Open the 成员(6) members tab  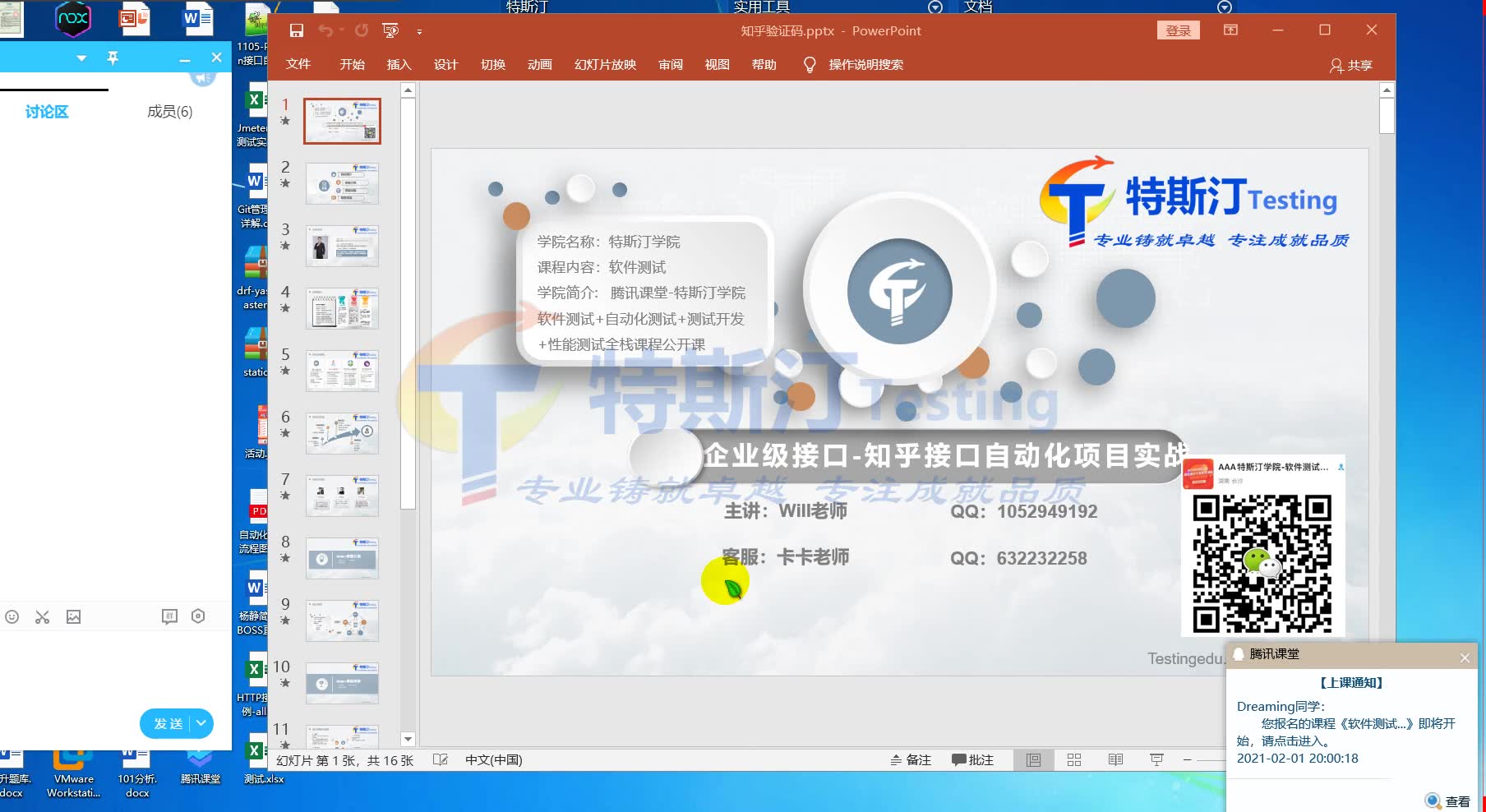(170, 112)
